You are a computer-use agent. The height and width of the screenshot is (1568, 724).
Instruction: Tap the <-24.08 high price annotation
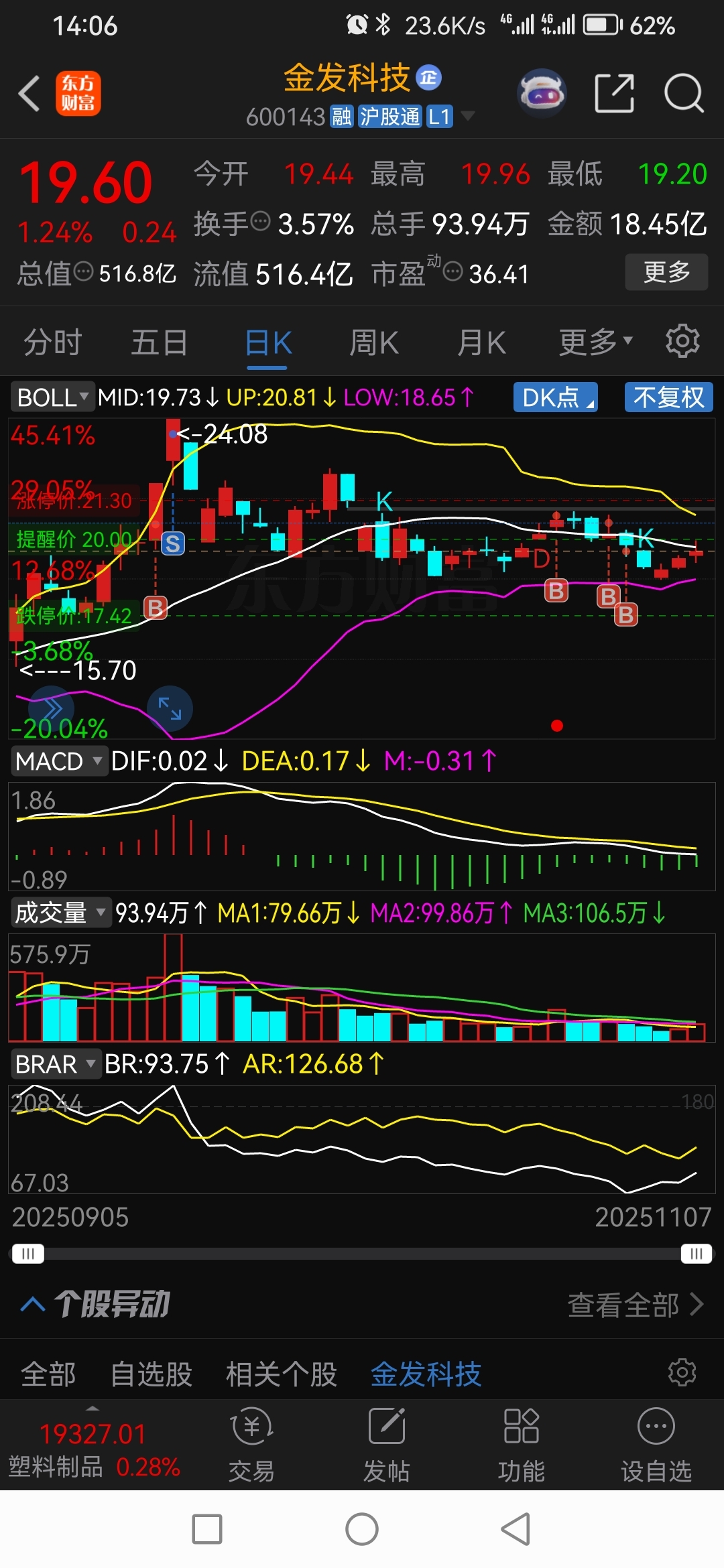222,434
